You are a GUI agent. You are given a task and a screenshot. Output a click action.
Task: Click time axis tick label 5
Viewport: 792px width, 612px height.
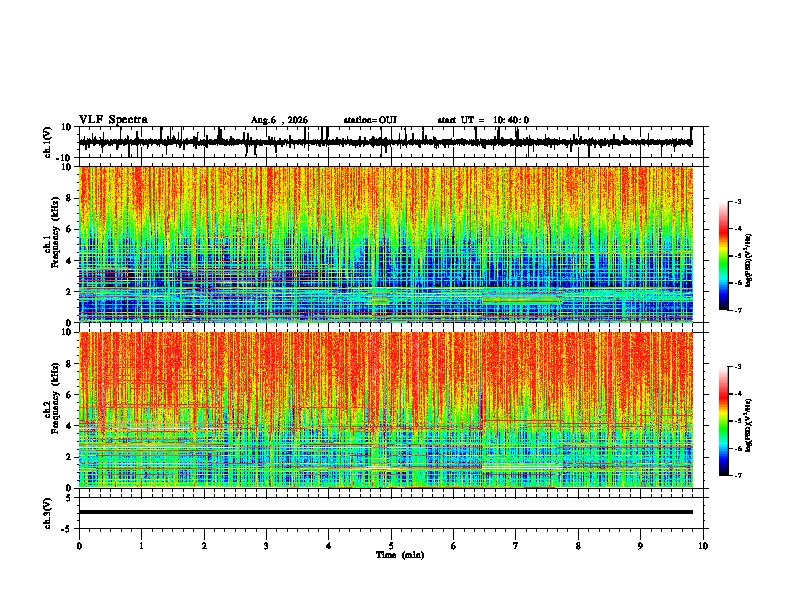(x=391, y=546)
